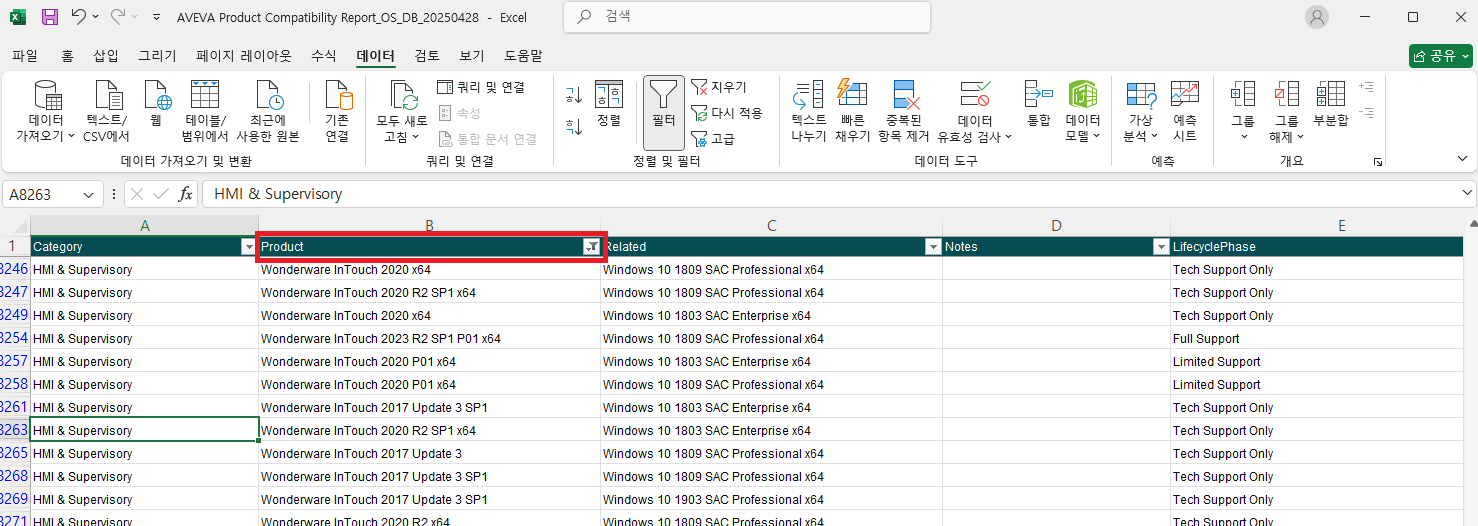Click the Full Support cell
The width and height of the screenshot is (1478, 526).
point(1317,339)
